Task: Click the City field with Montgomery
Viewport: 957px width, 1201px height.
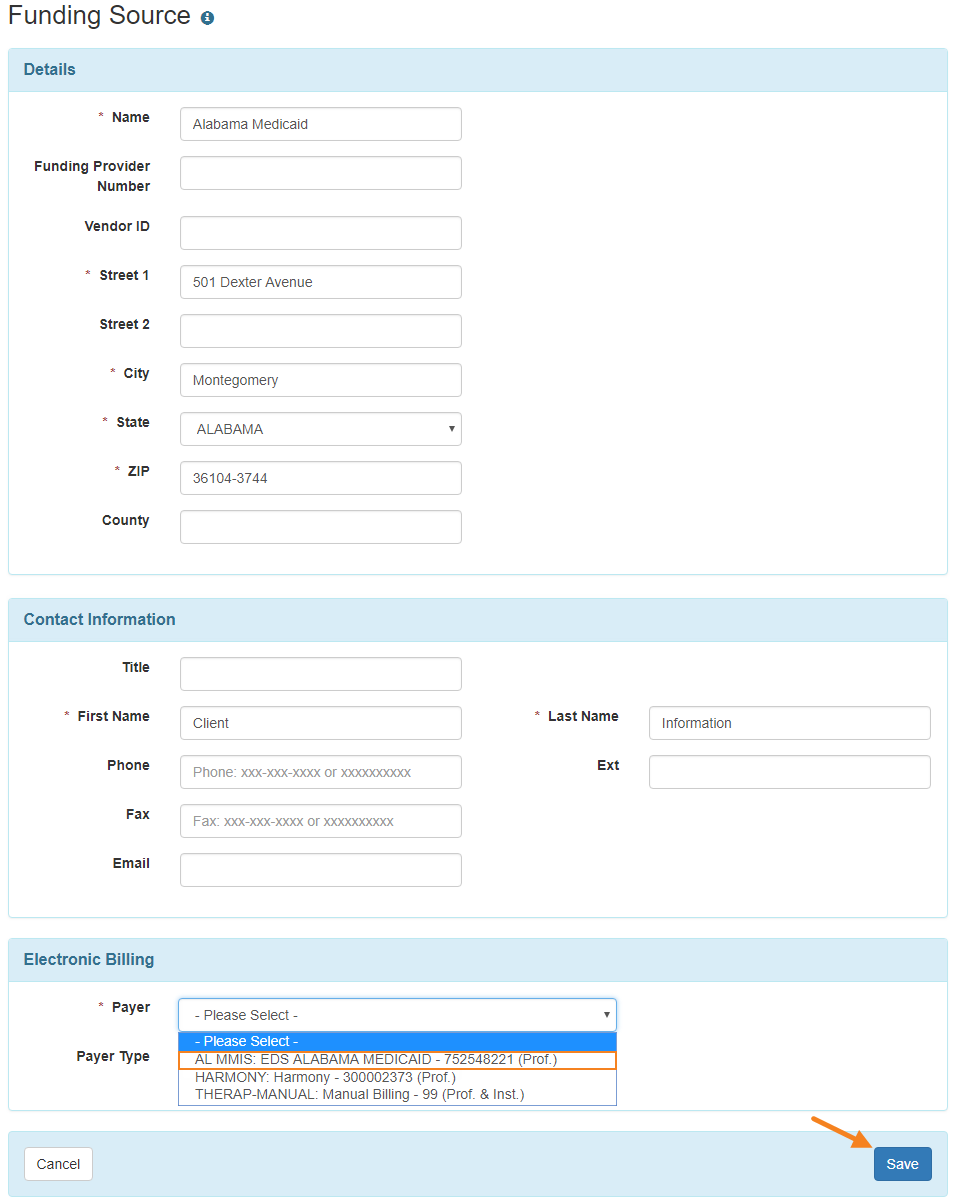Action: [x=320, y=380]
